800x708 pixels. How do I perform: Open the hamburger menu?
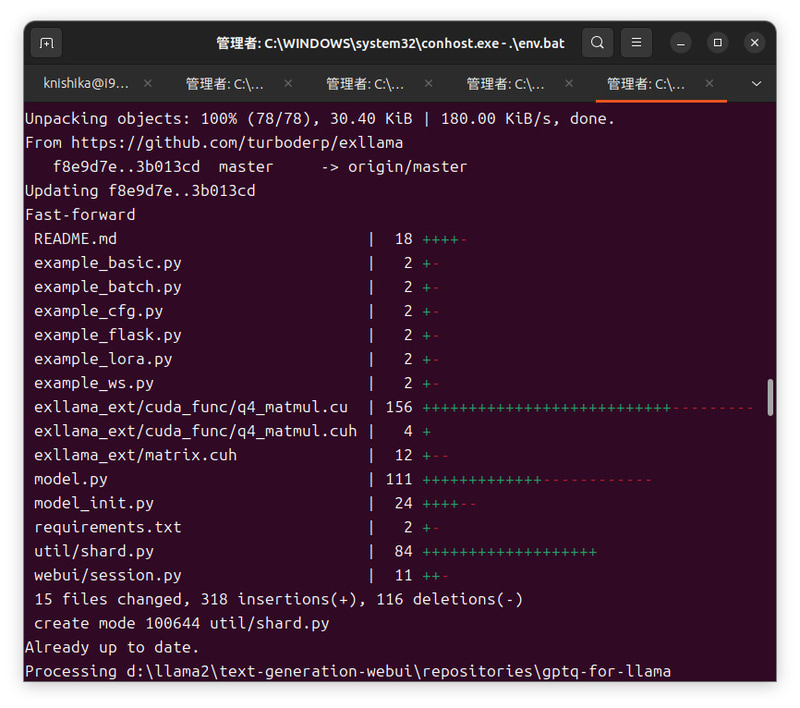point(637,43)
